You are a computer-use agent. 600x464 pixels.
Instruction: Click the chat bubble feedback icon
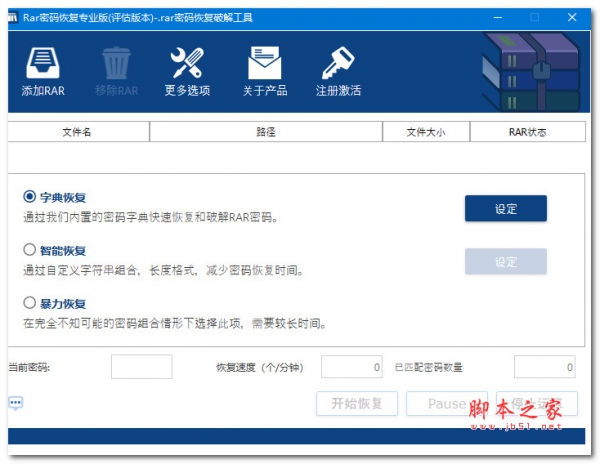click(16, 403)
